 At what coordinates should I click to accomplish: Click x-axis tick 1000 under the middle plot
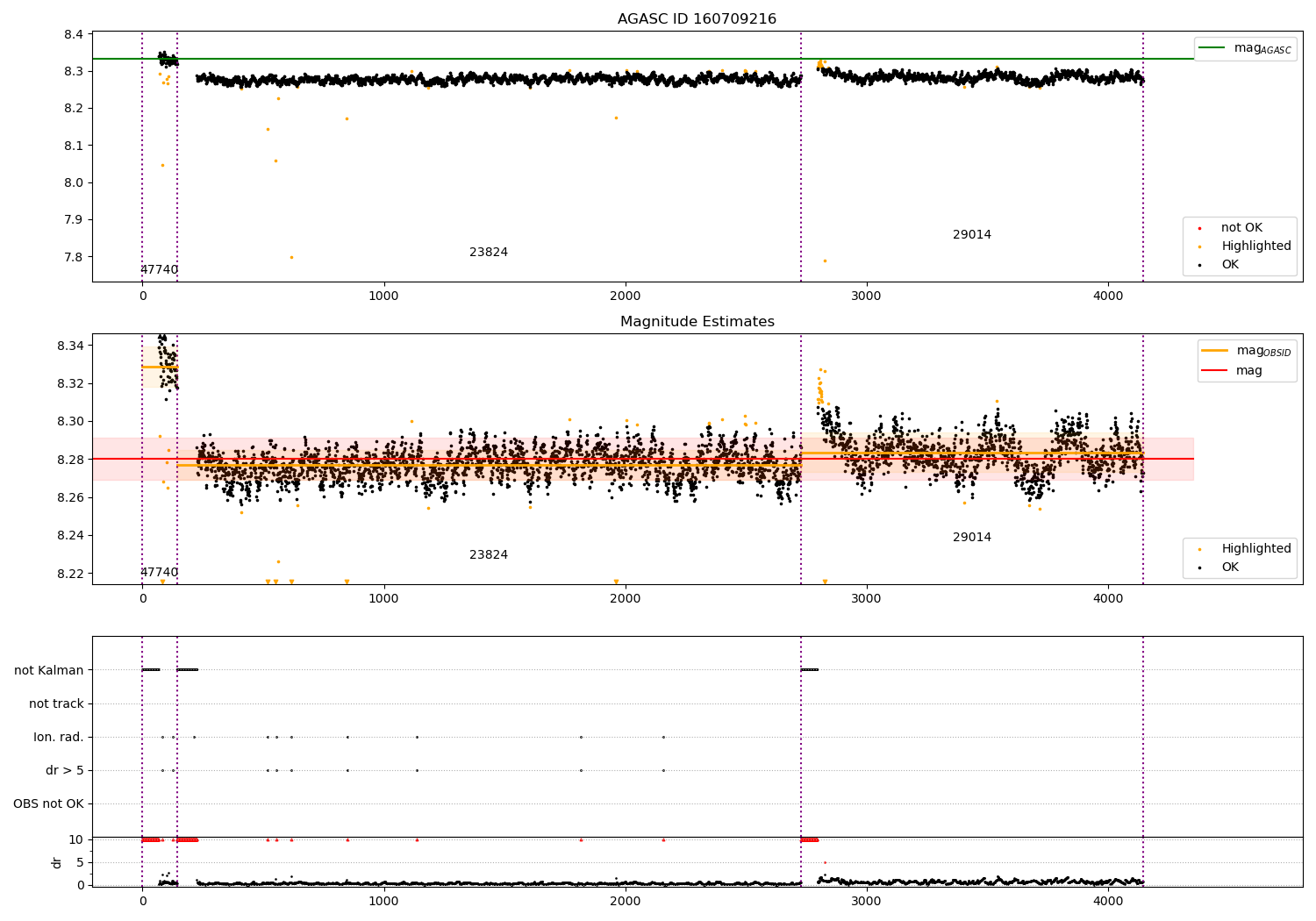pyautogui.click(x=384, y=599)
